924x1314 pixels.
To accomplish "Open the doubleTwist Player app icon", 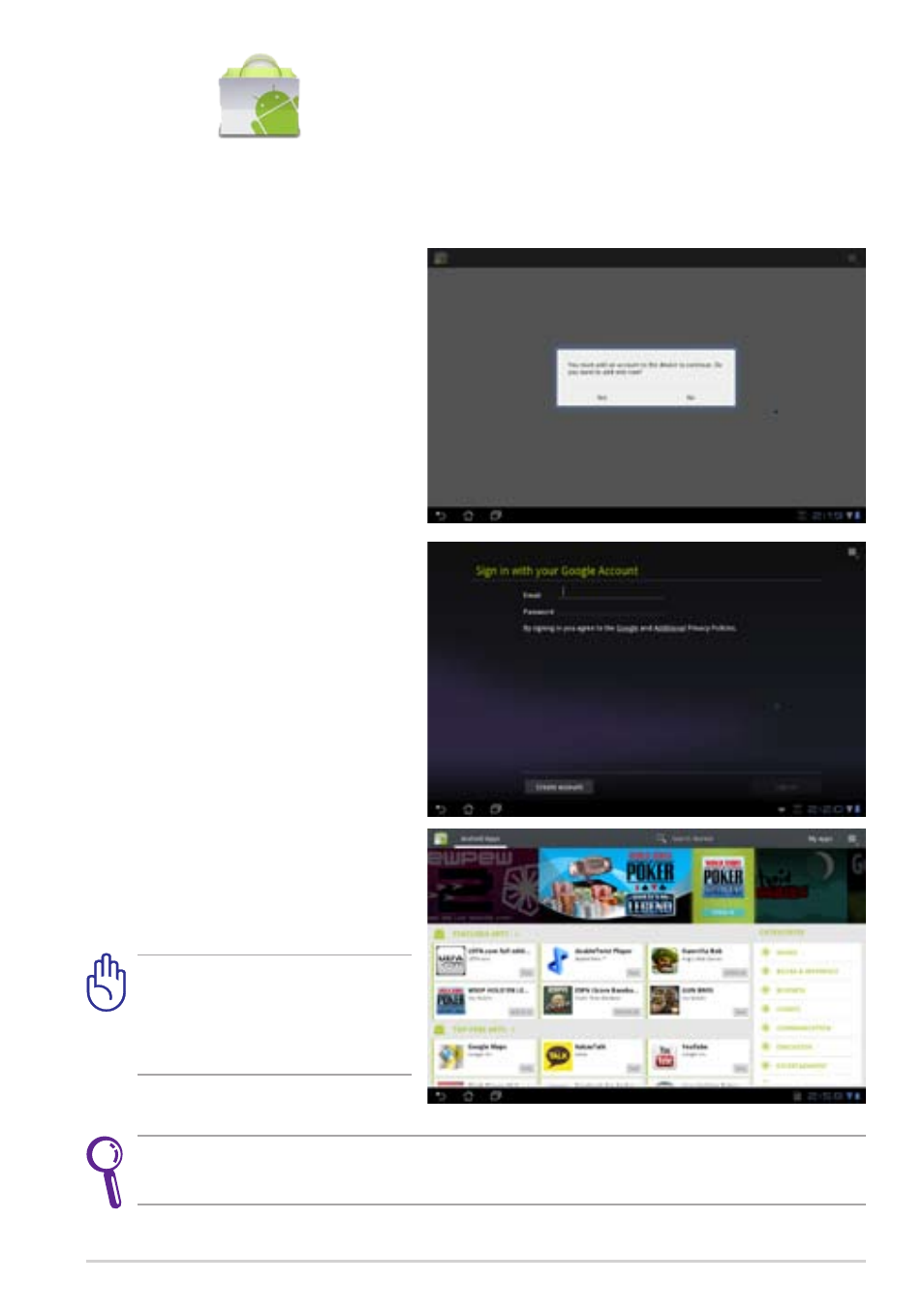I will pyautogui.click(x=557, y=961).
